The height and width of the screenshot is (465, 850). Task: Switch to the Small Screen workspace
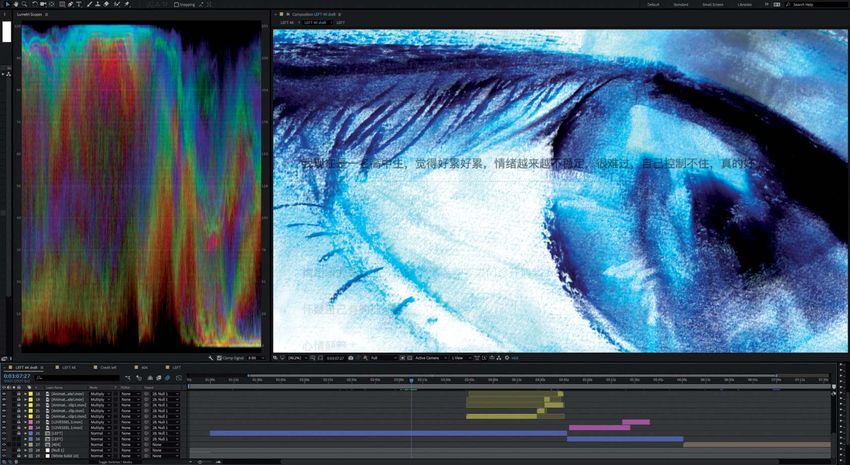click(x=713, y=4)
